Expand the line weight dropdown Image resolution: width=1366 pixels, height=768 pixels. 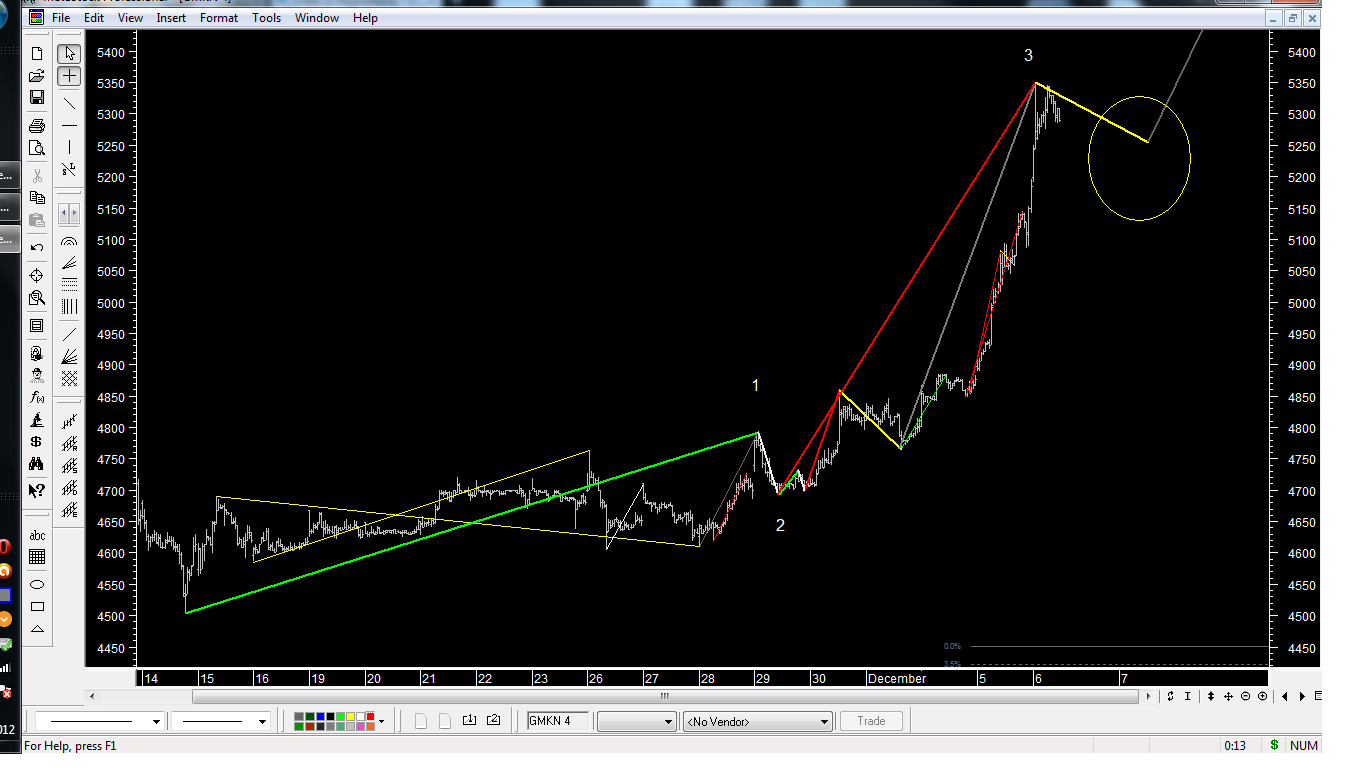coord(263,721)
